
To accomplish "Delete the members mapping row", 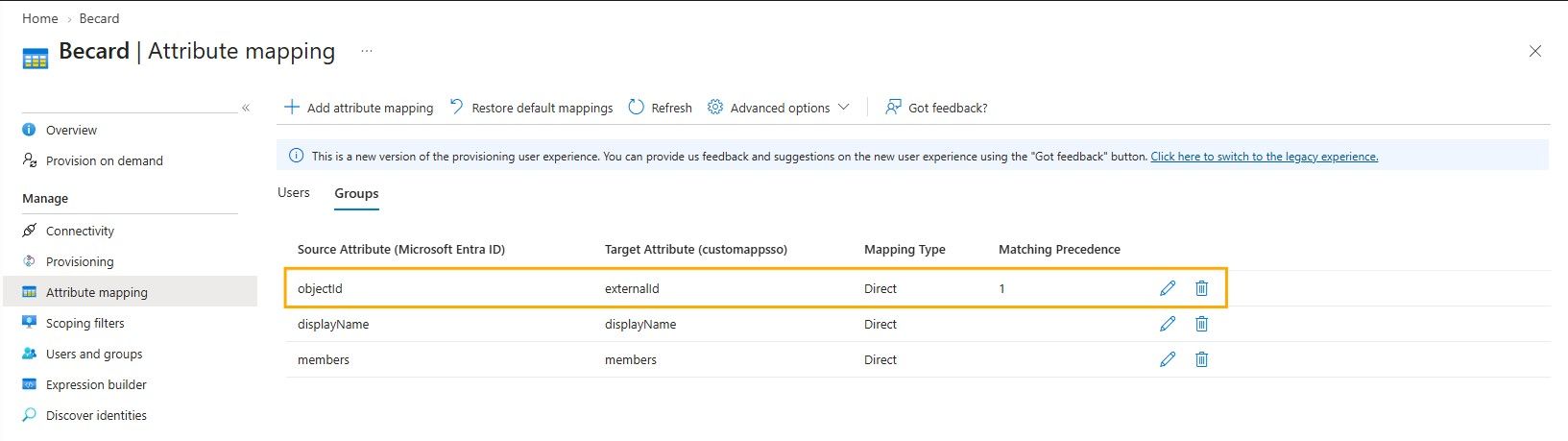I will tap(1201, 359).
